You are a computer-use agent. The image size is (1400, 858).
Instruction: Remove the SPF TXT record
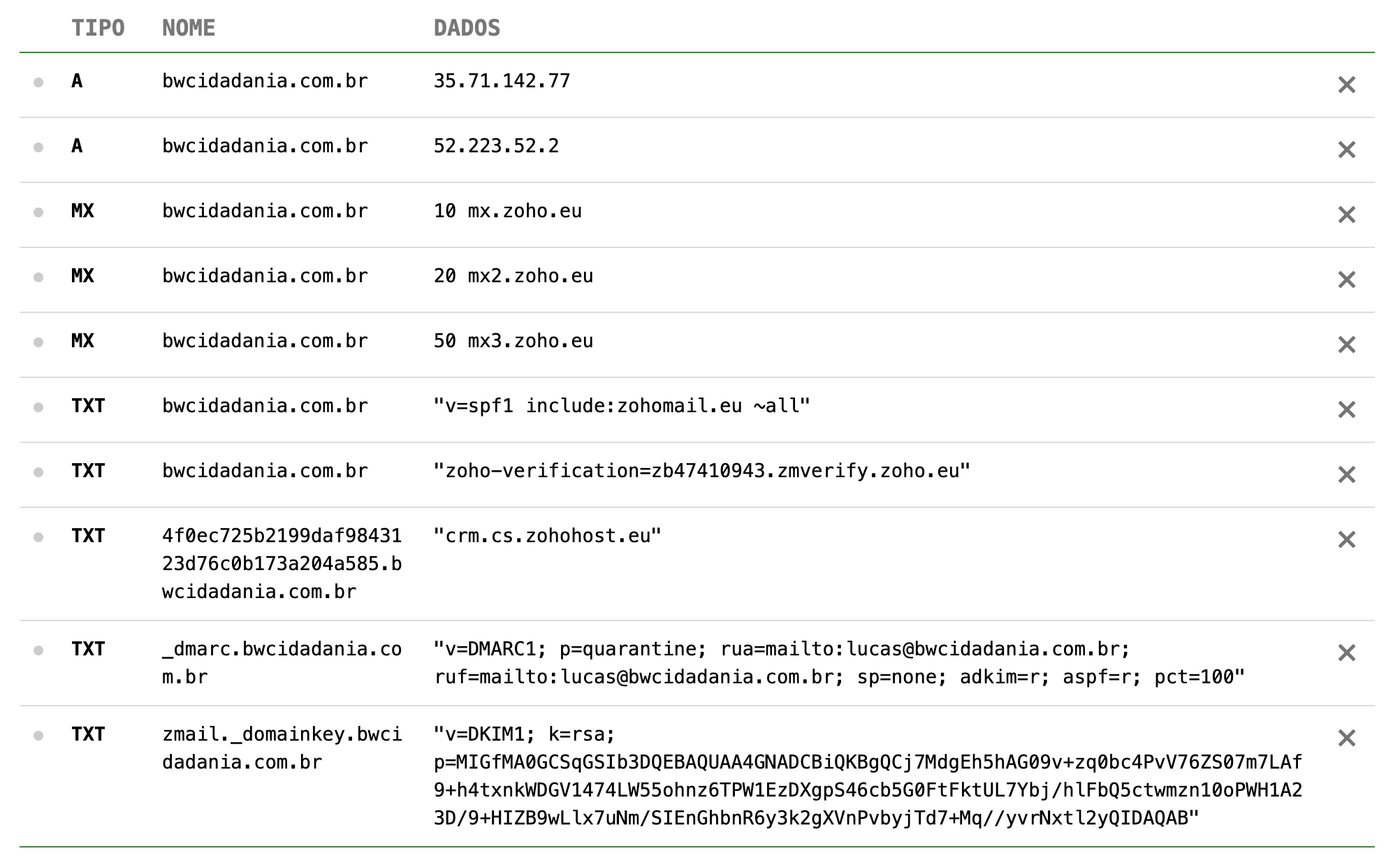[1346, 409]
